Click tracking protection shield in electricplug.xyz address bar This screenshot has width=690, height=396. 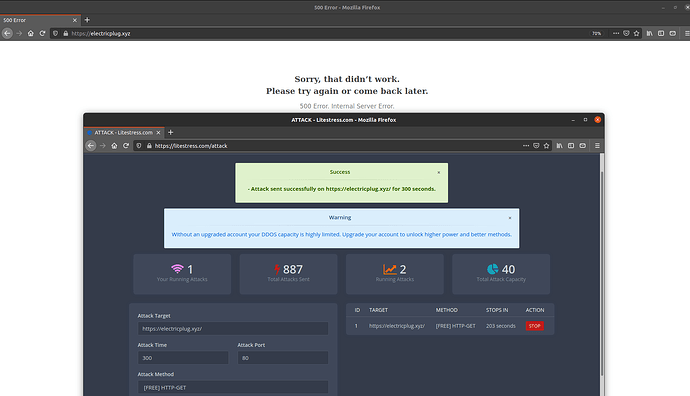55,33
